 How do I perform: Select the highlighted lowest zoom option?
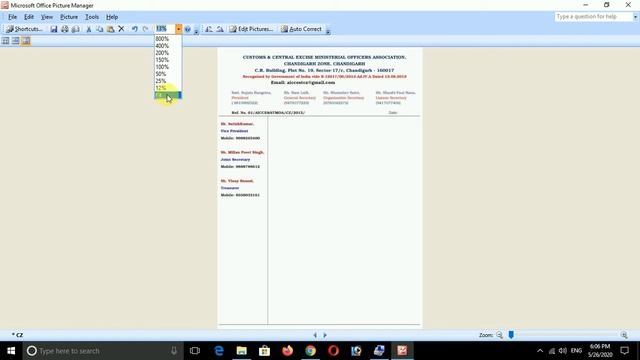[168, 95]
